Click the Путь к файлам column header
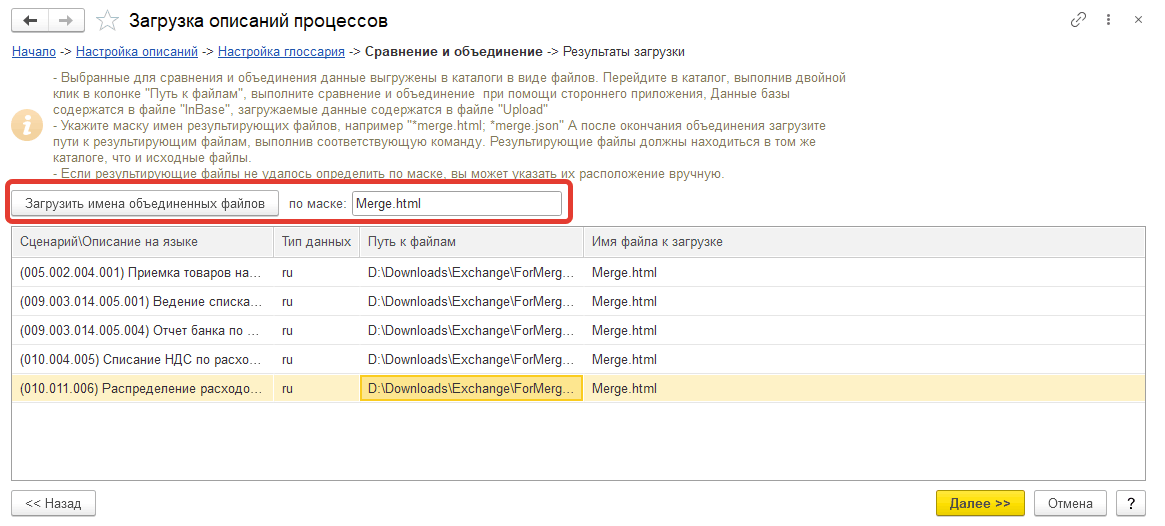Screen dimensions: 1165x526 pyautogui.click(x=470, y=242)
